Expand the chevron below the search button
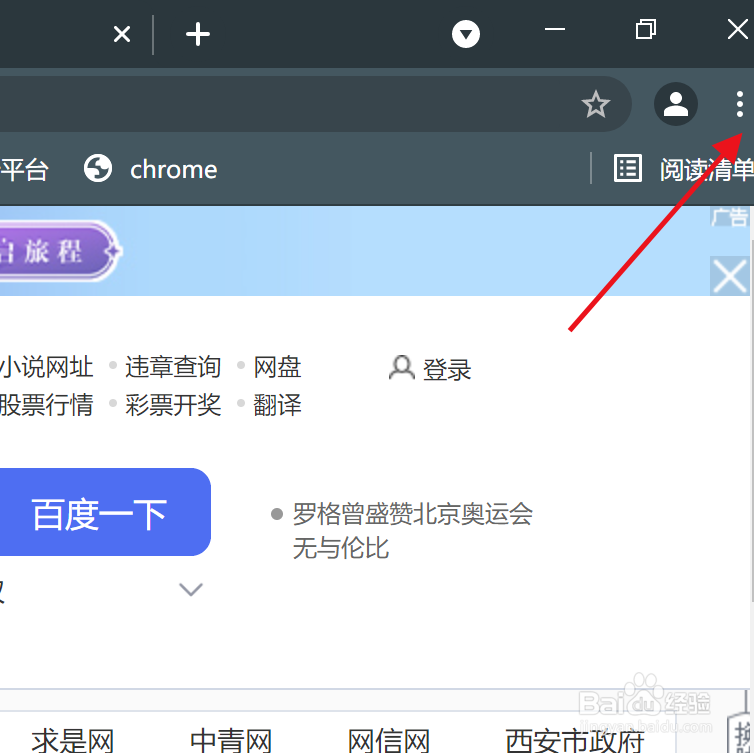The width and height of the screenshot is (754, 753). [x=191, y=589]
